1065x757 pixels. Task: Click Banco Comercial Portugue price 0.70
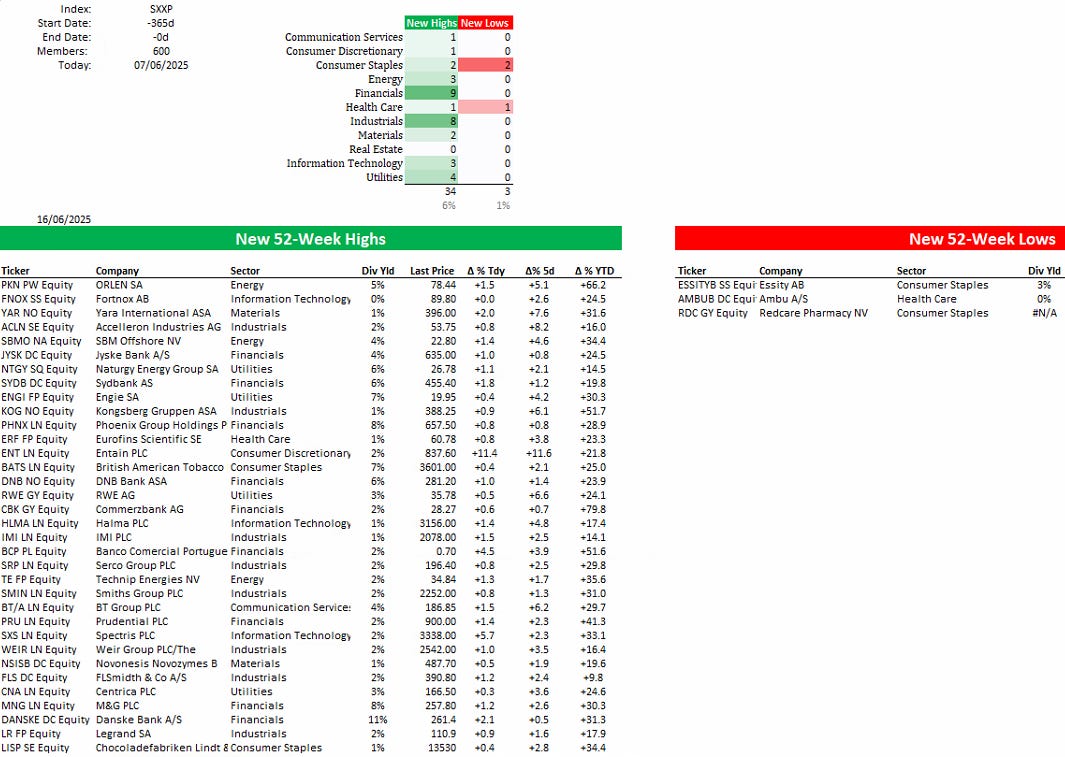[x=446, y=551]
